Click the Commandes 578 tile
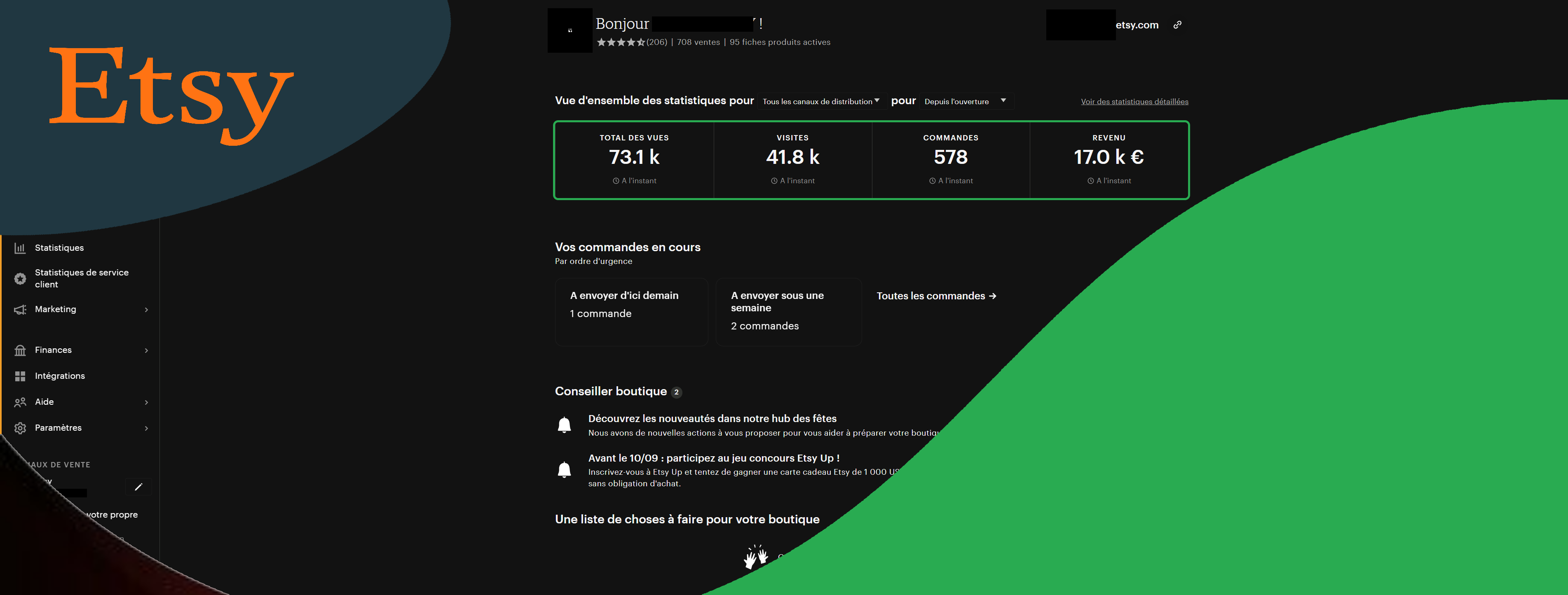Image resolution: width=1568 pixels, height=595 pixels. pos(951,160)
